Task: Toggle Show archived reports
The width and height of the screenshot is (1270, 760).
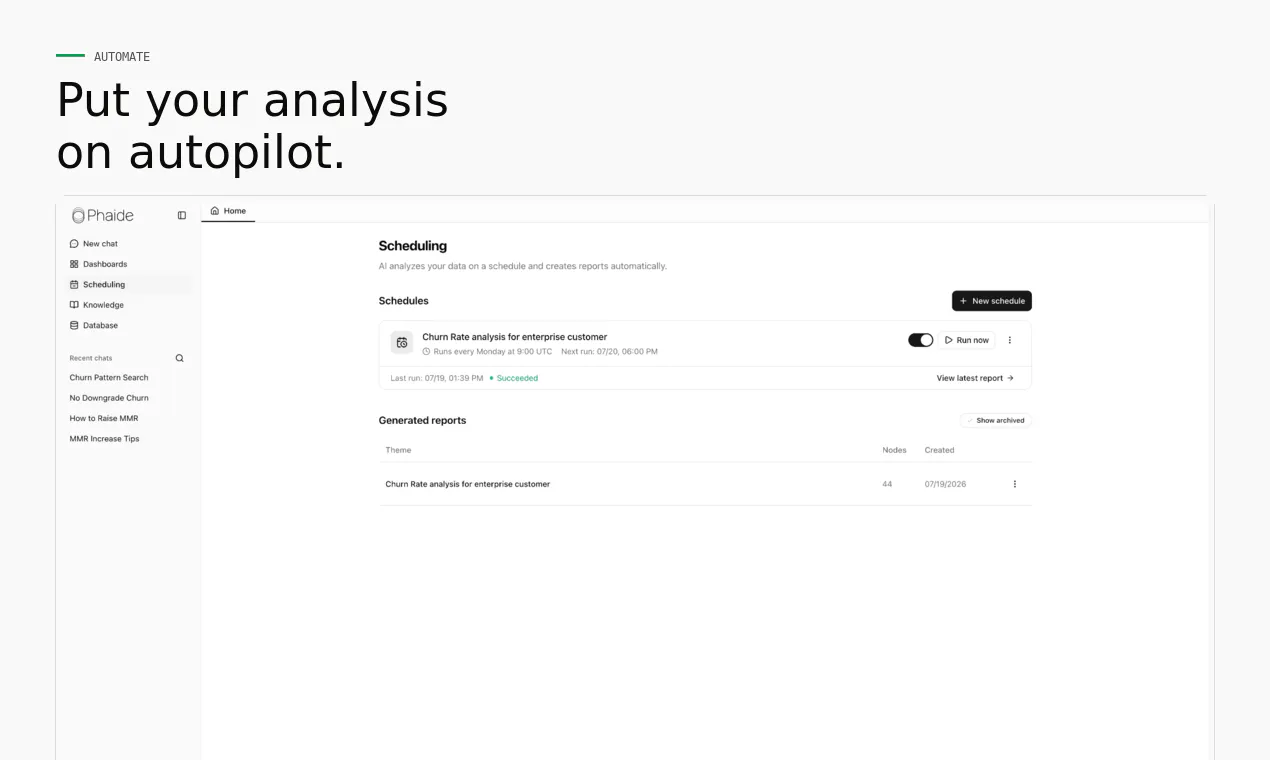Action: tap(995, 420)
